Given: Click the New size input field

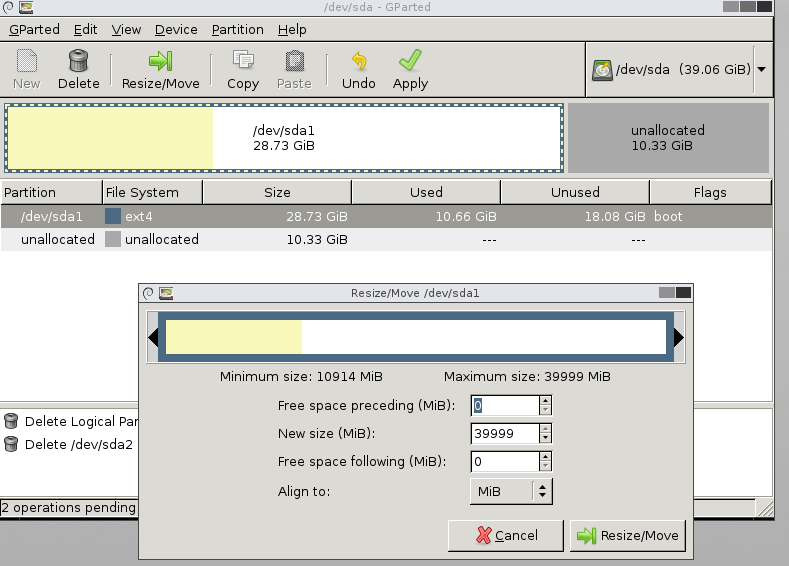Looking at the screenshot, I should [505, 434].
